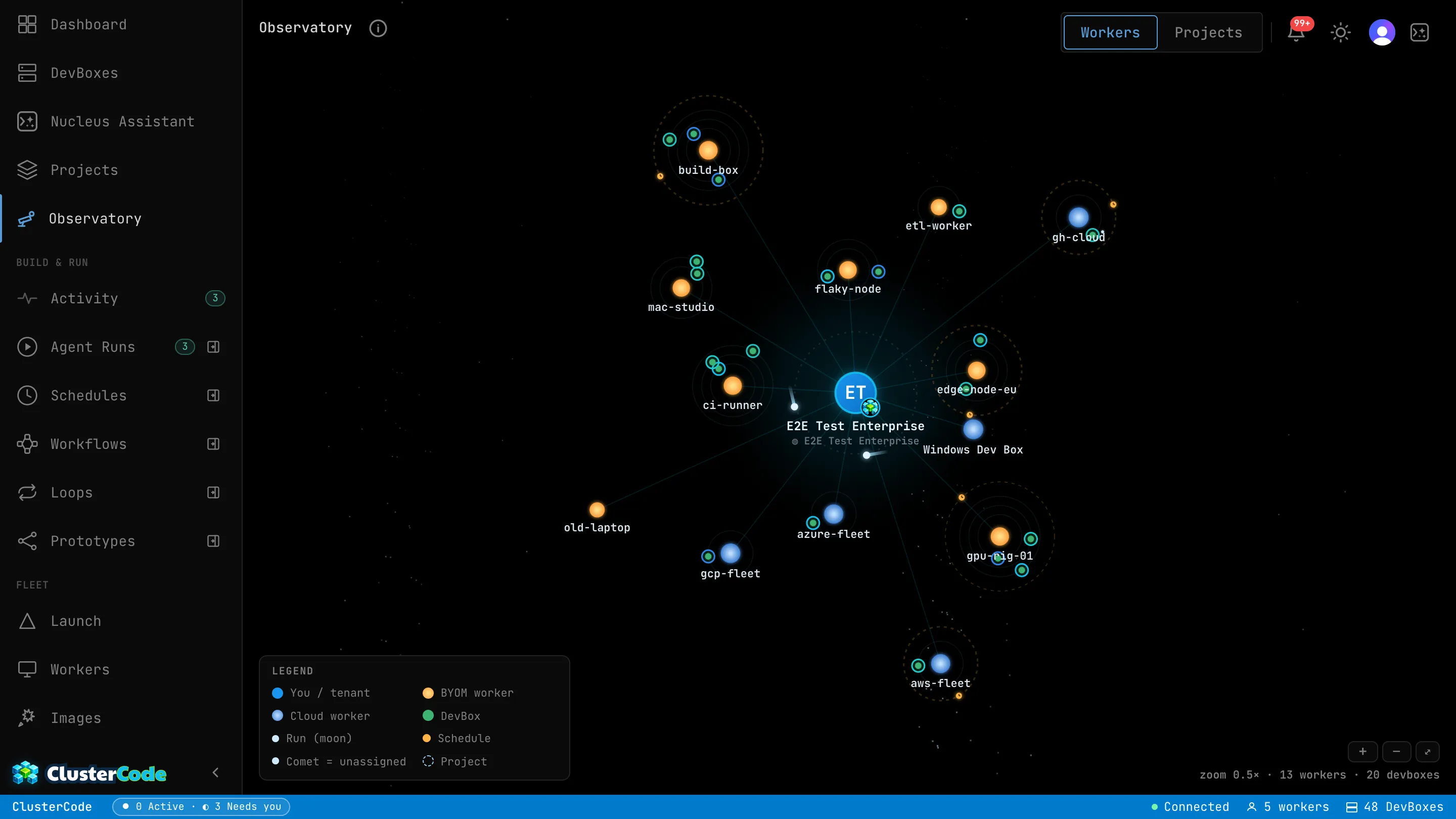Open the Dashboard sidebar item
1456x819 pixels.
pyautogui.click(x=121, y=24)
